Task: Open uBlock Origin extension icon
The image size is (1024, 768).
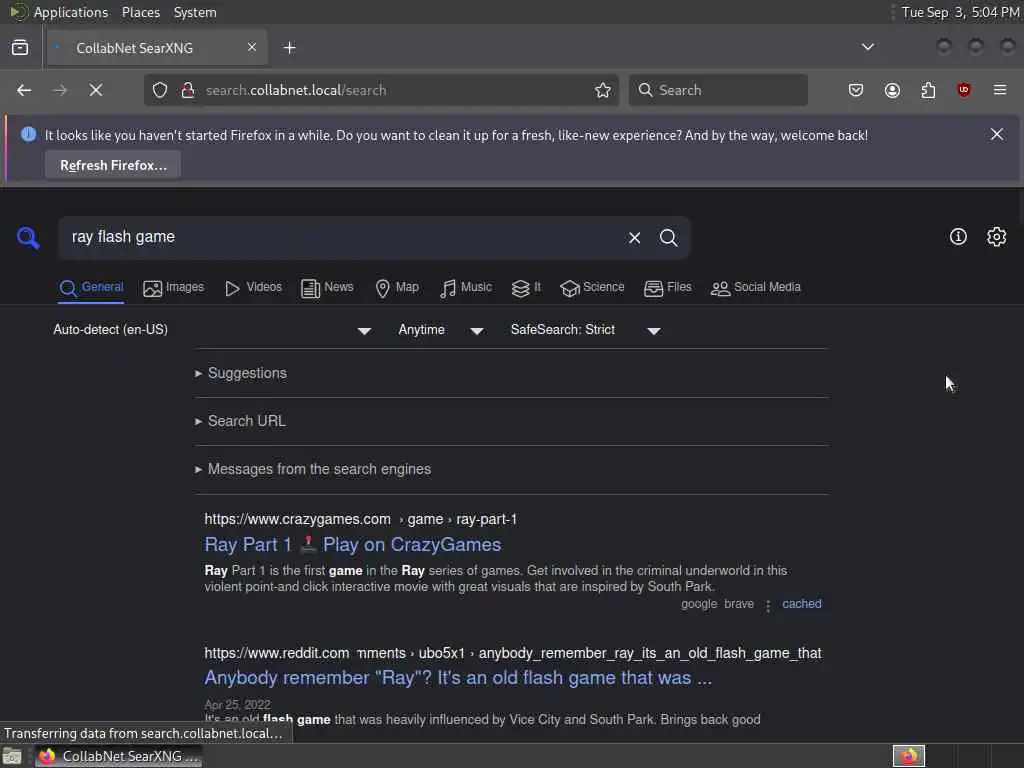Action: pos(963,90)
